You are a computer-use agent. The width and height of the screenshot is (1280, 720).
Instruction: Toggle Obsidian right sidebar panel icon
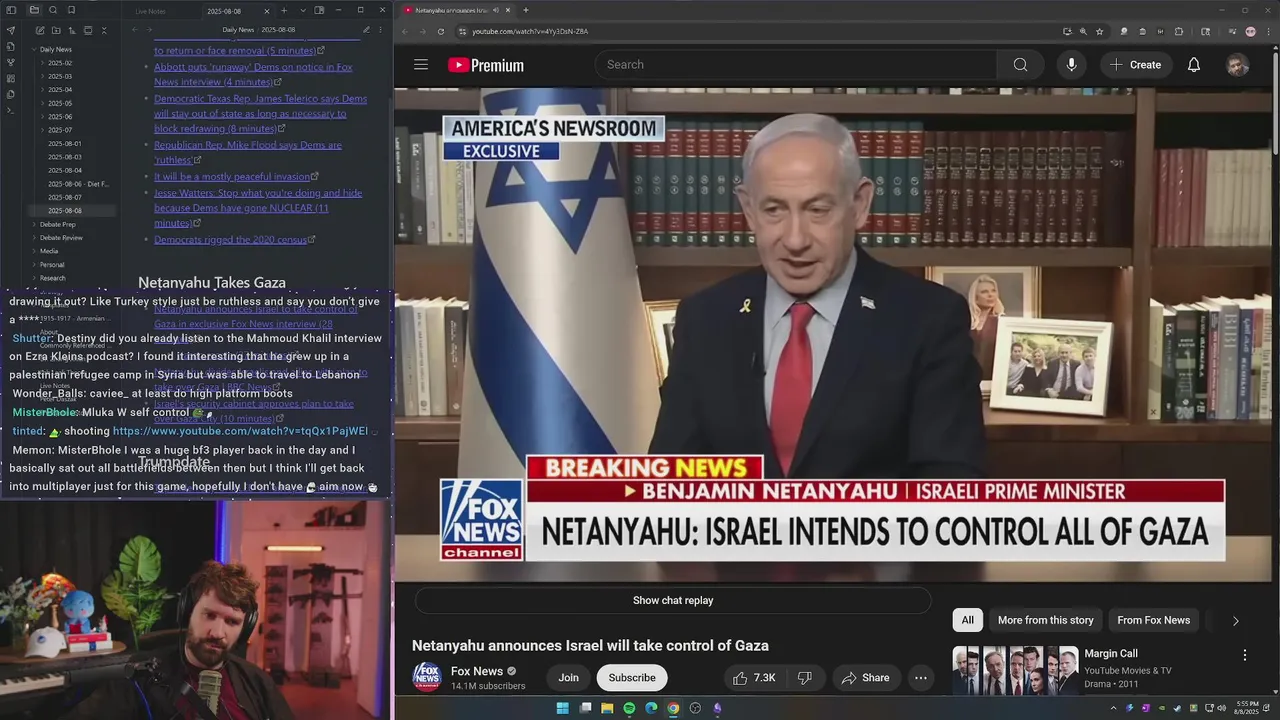coord(319,10)
